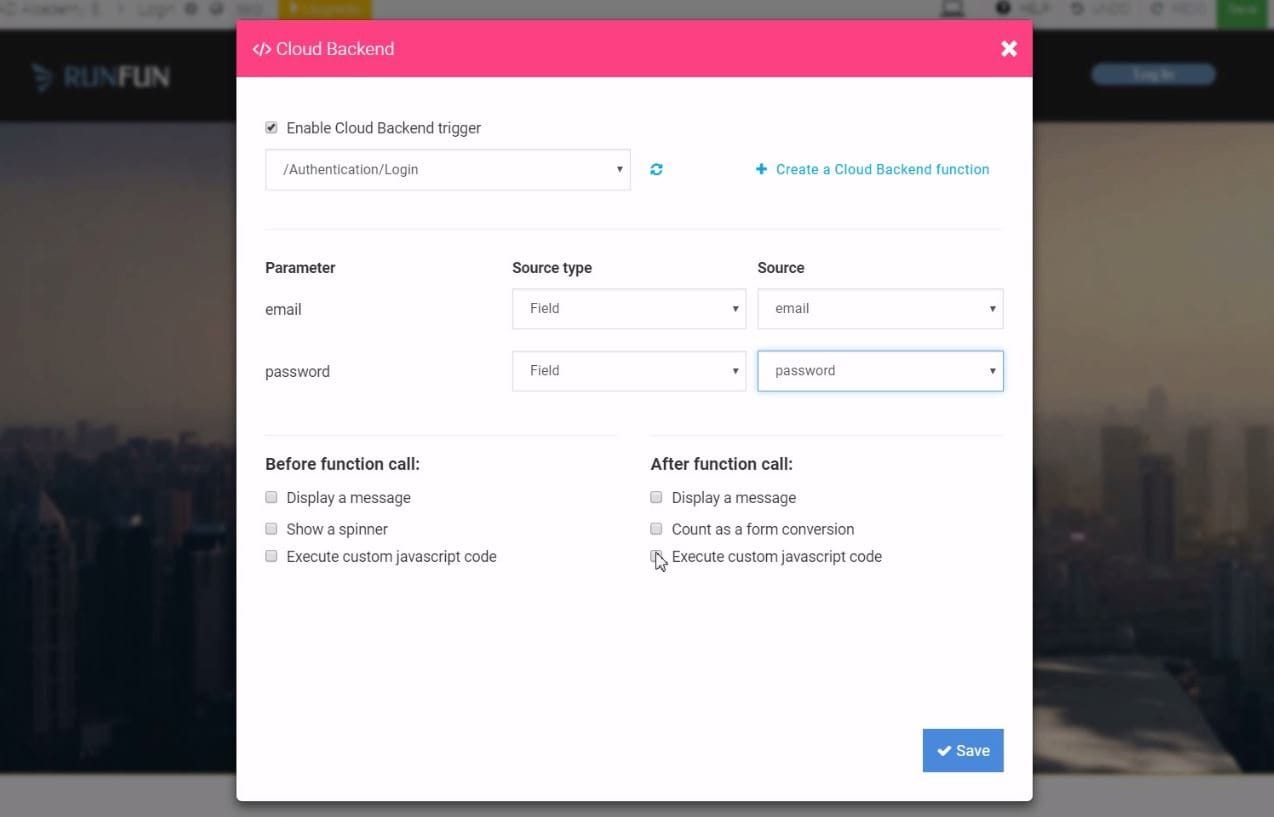Open the /Authentication/Login function dropdown
Screen dimensions: 1274x817
point(447,170)
